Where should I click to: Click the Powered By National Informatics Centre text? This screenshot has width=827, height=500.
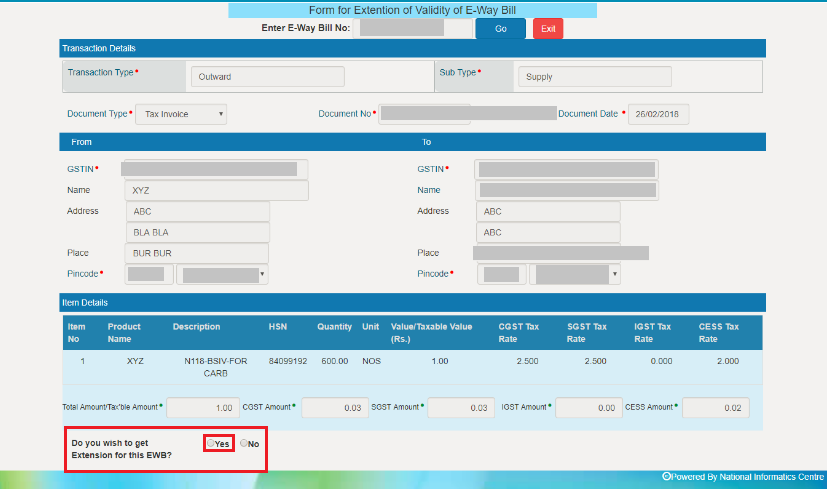[x=743, y=476]
